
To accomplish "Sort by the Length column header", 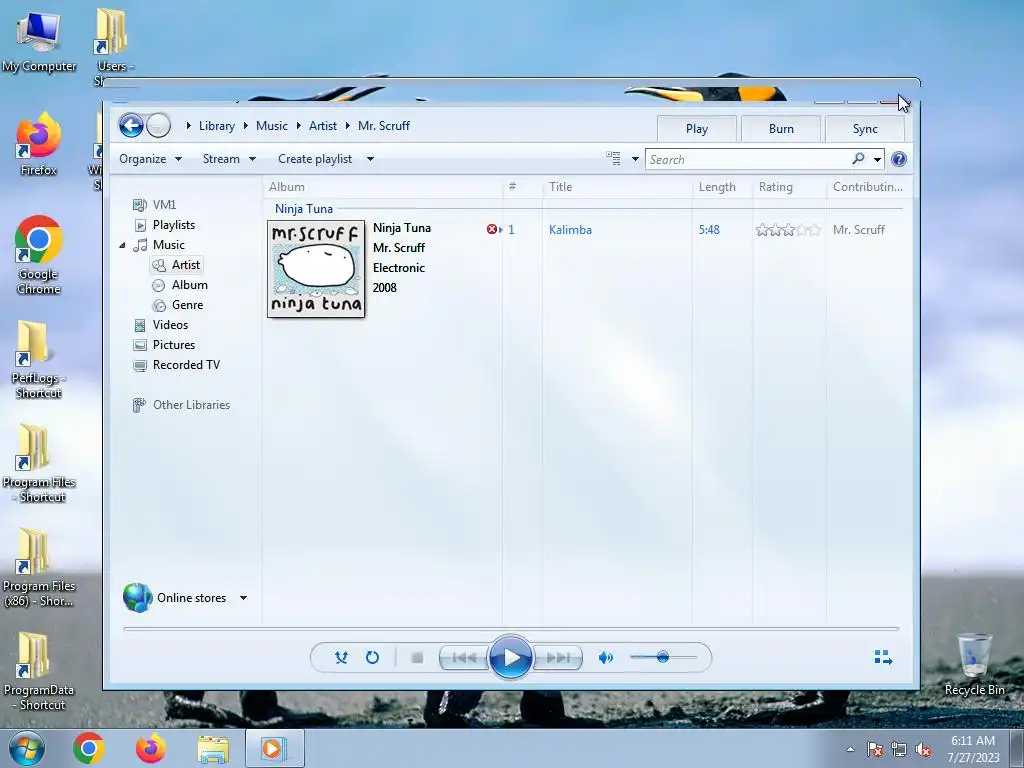I will pyautogui.click(x=722, y=187).
